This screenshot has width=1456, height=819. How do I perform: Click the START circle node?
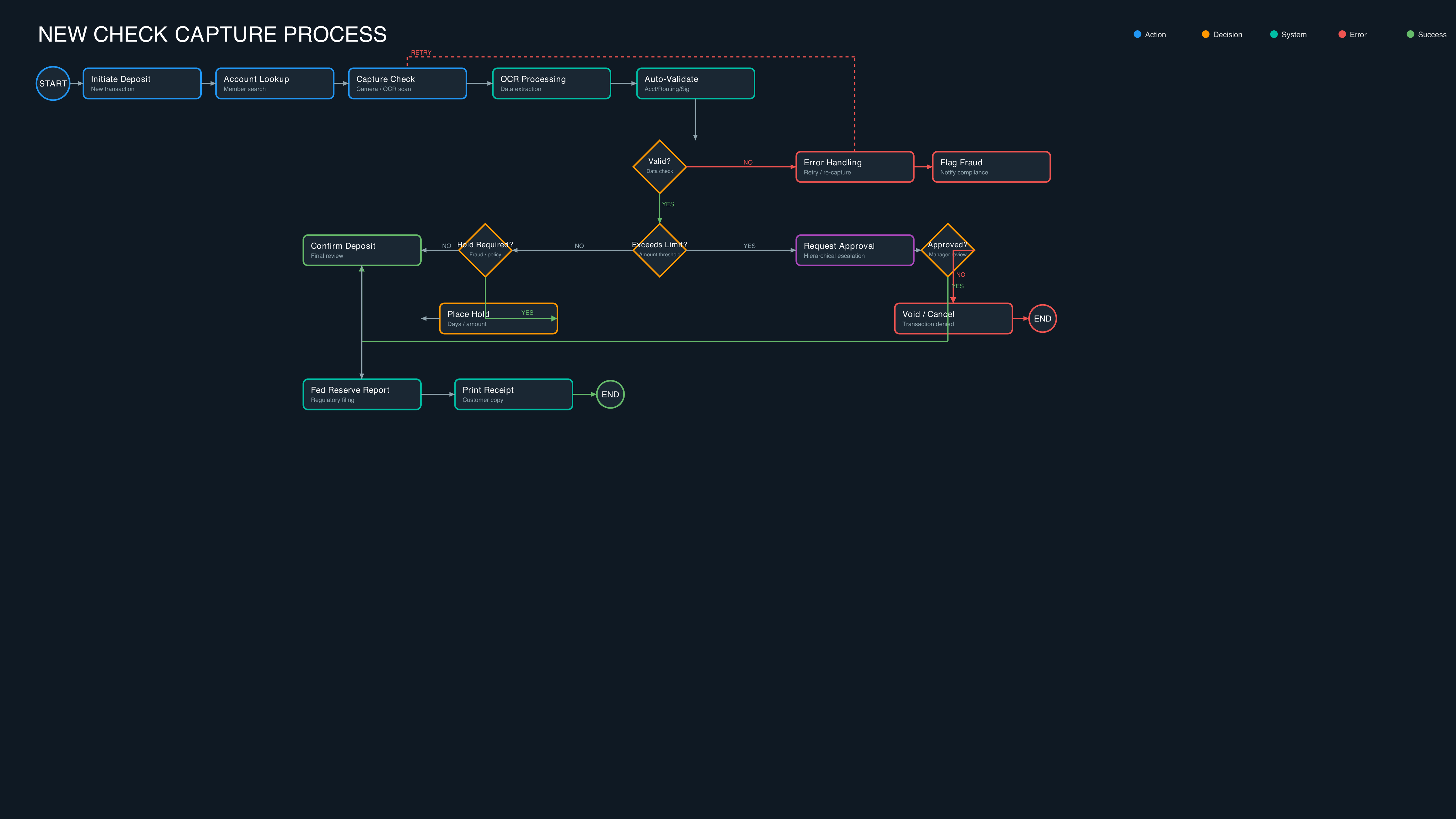[52, 83]
